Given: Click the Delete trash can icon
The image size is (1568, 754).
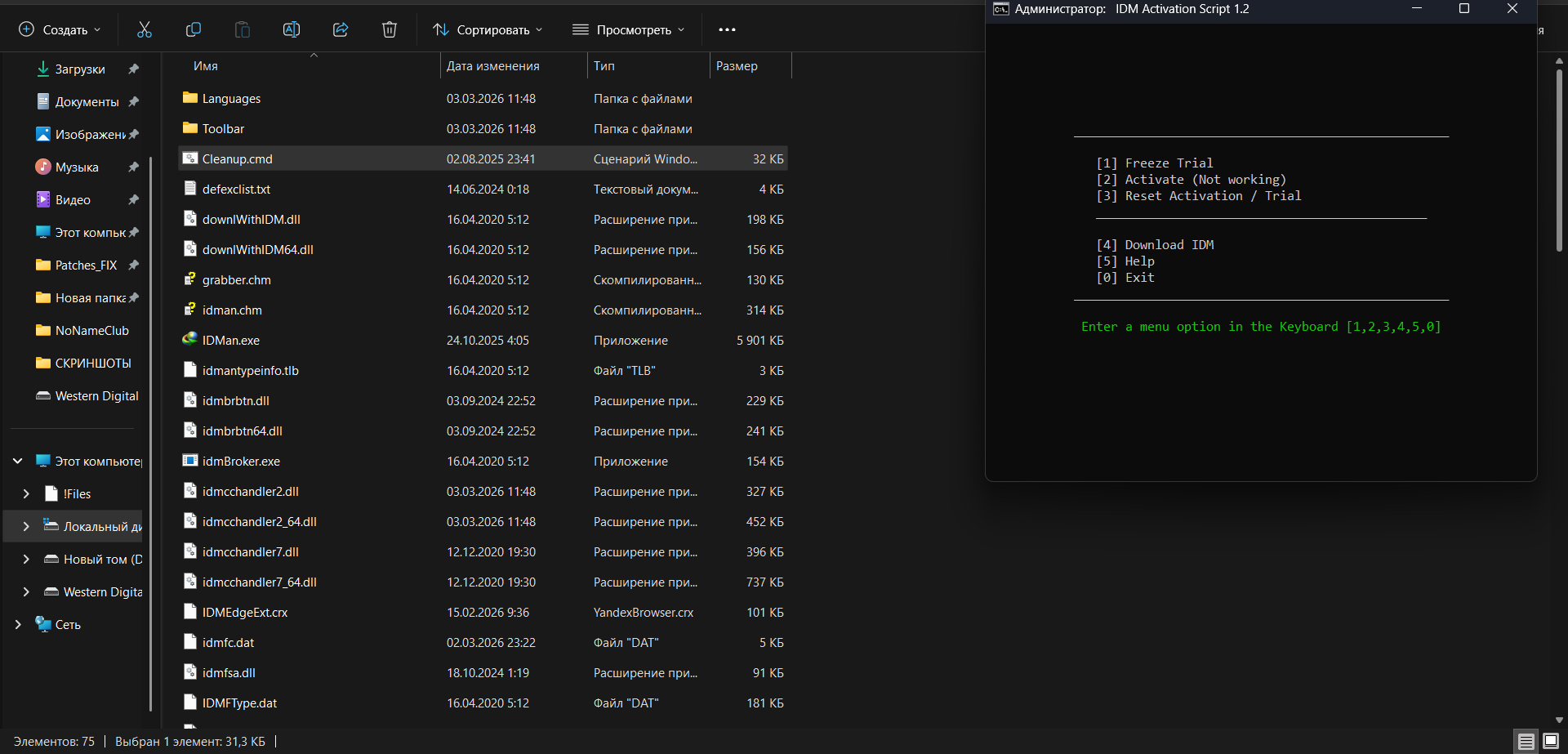Looking at the screenshot, I should click(390, 29).
